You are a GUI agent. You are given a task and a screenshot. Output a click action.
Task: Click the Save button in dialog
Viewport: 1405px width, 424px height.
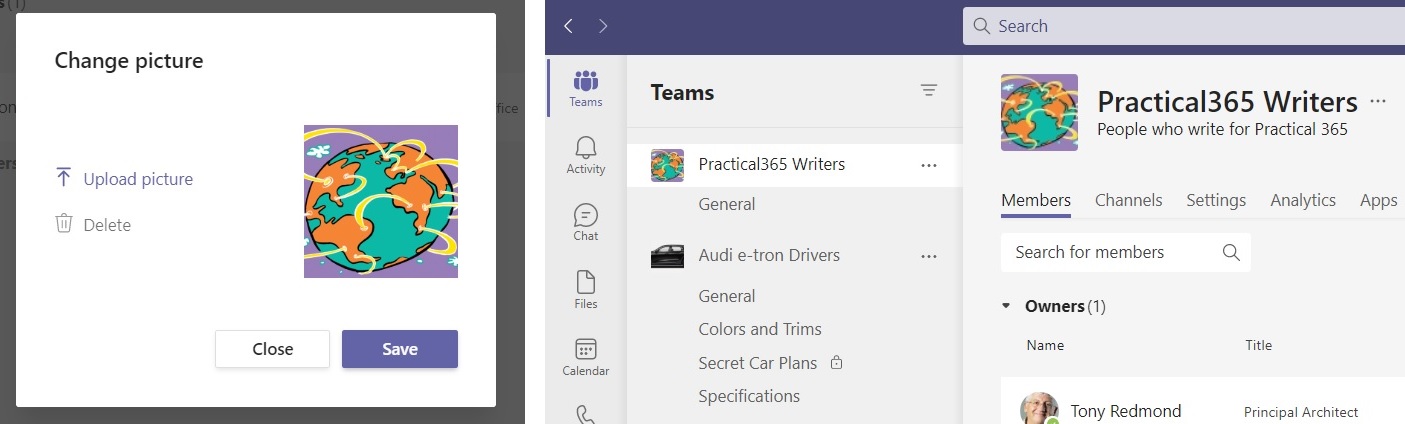400,349
